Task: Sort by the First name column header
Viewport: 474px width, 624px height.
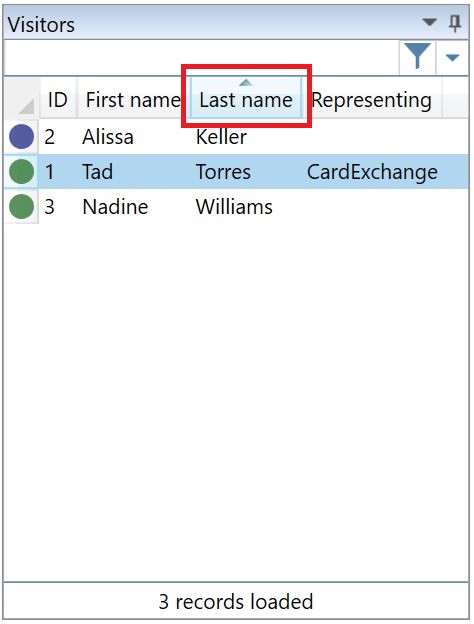Action: point(133,99)
